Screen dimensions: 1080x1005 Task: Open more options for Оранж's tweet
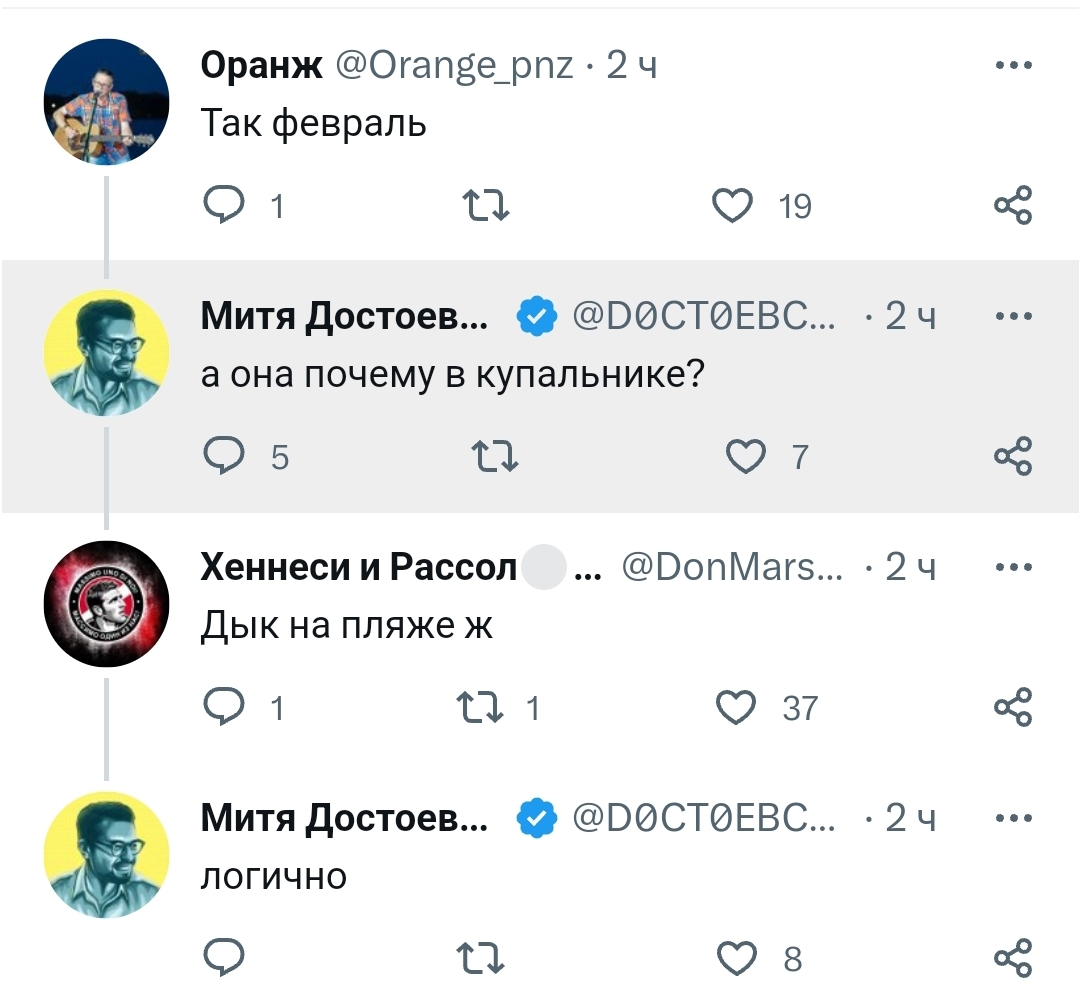(1013, 67)
